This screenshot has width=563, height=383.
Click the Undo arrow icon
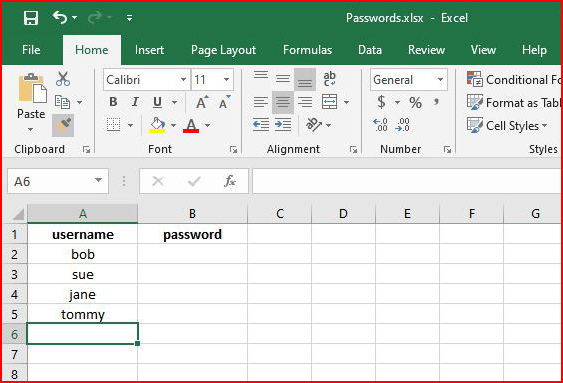tap(60, 17)
